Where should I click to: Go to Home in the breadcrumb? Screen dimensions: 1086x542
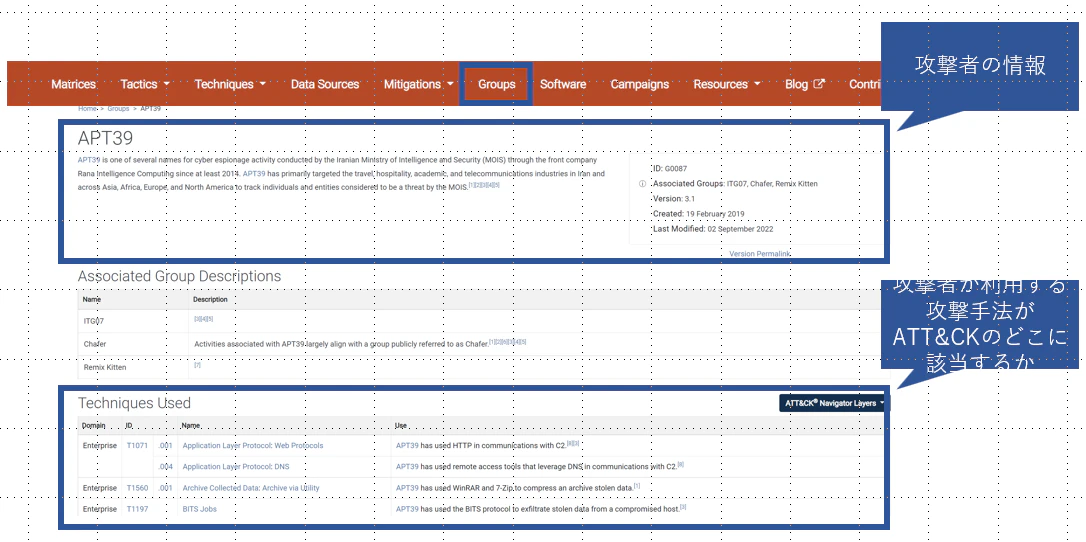[87, 109]
